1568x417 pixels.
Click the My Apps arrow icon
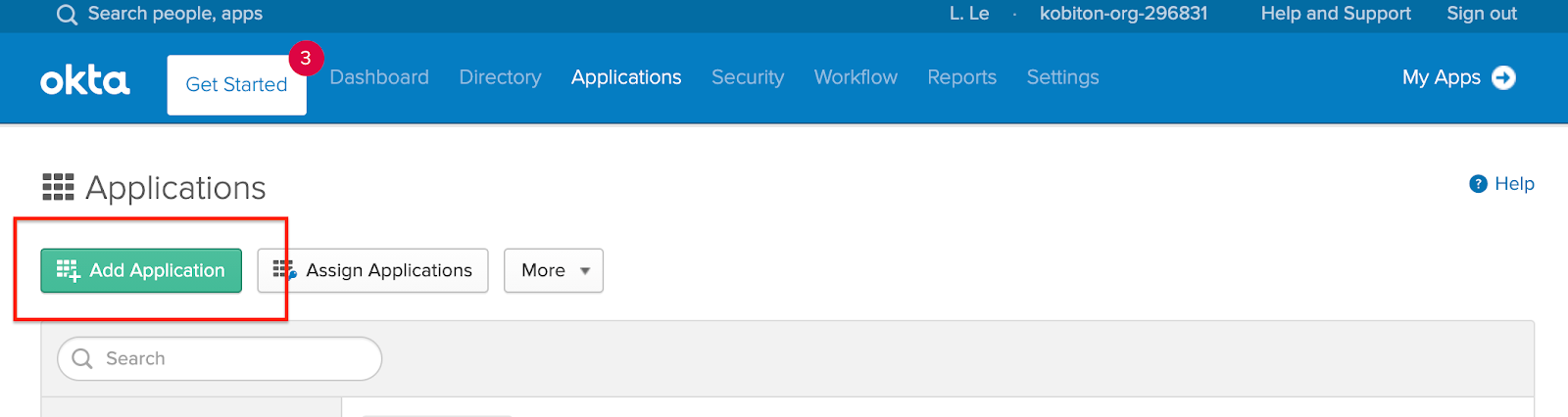point(1503,77)
